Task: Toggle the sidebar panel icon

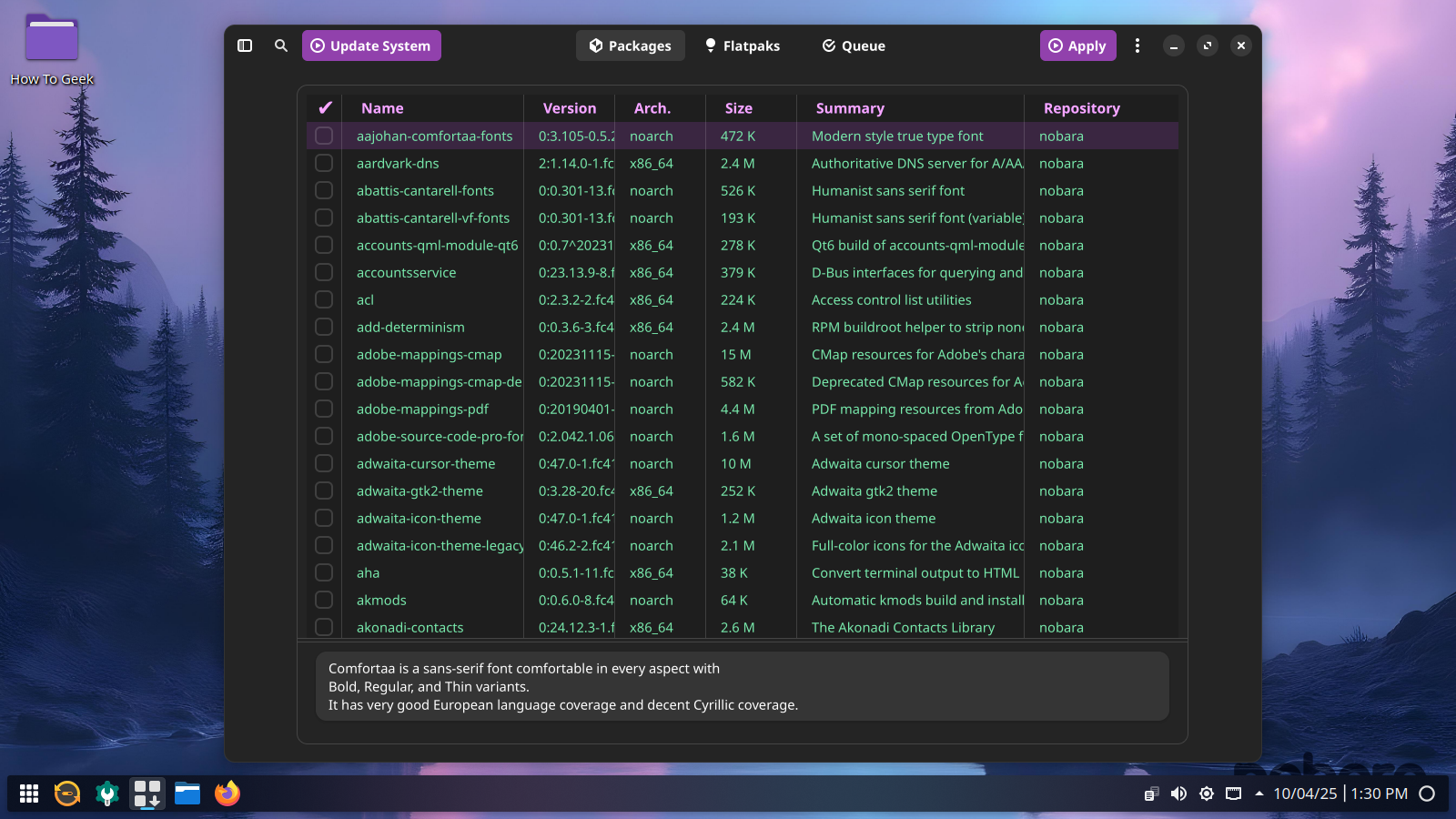Action: tap(245, 45)
